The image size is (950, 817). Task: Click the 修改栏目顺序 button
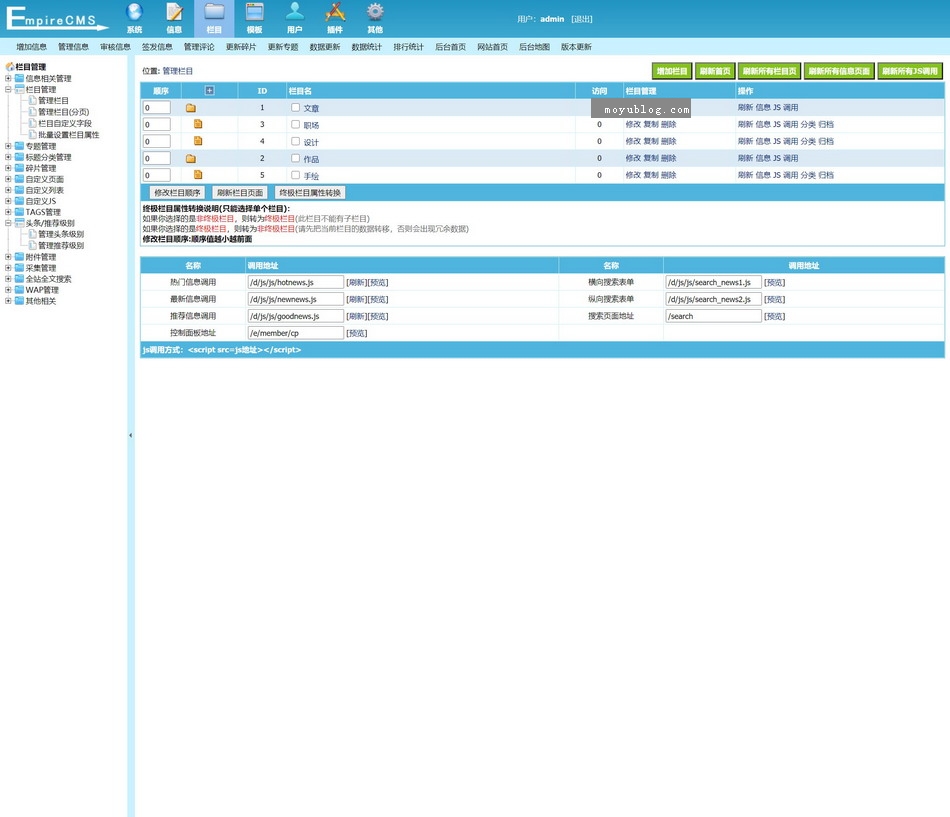point(177,193)
